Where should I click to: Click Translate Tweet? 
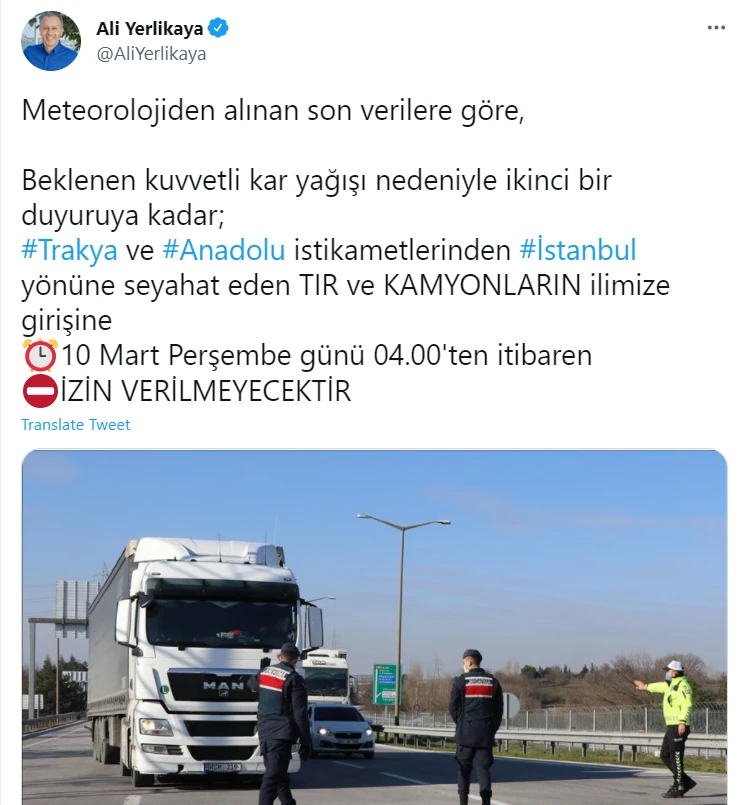[75, 425]
